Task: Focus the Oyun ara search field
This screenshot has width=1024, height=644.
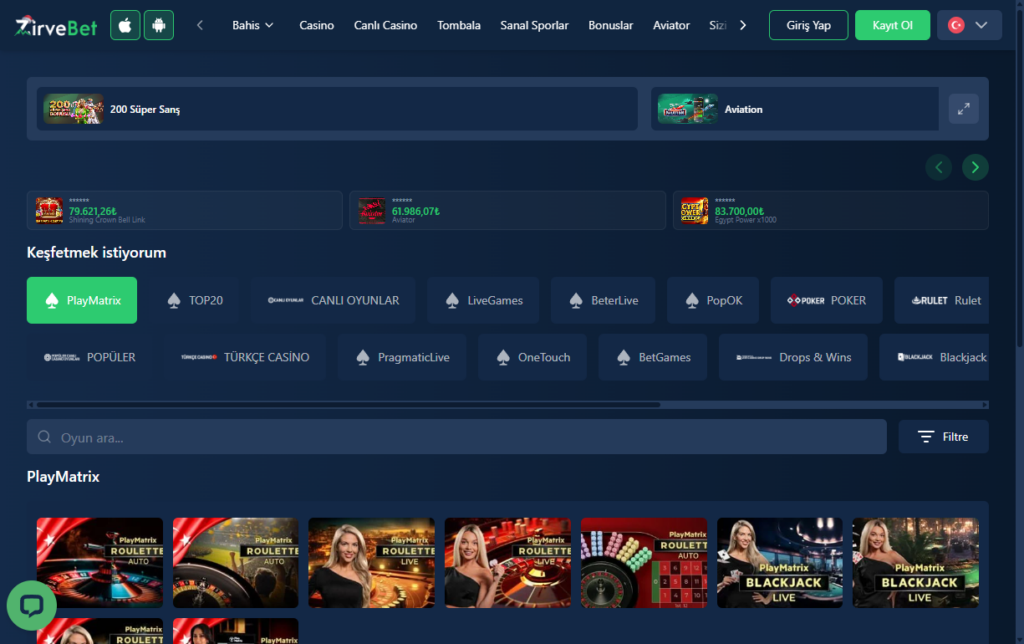Action: click(x=456, y=437)
